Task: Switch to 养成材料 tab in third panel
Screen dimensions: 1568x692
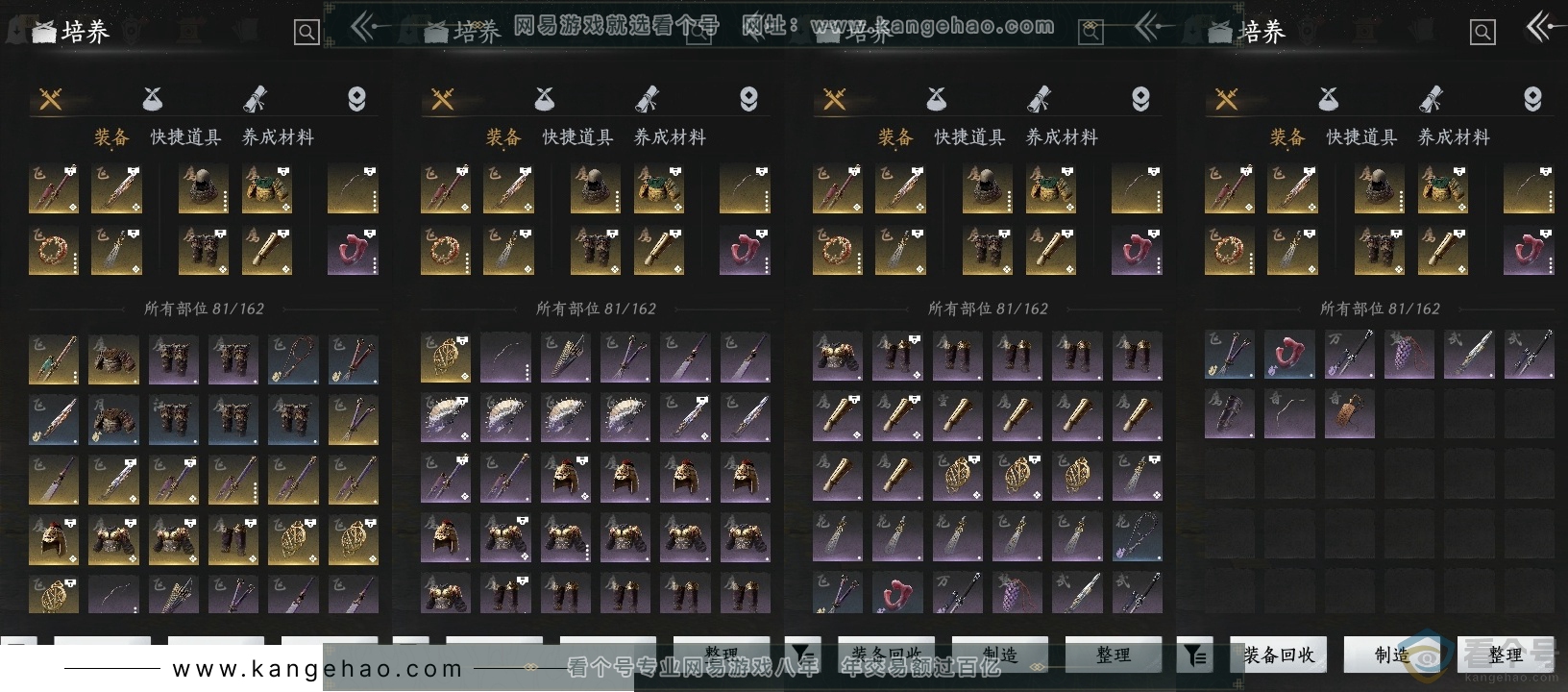Action: click(x=1062, y=137)
